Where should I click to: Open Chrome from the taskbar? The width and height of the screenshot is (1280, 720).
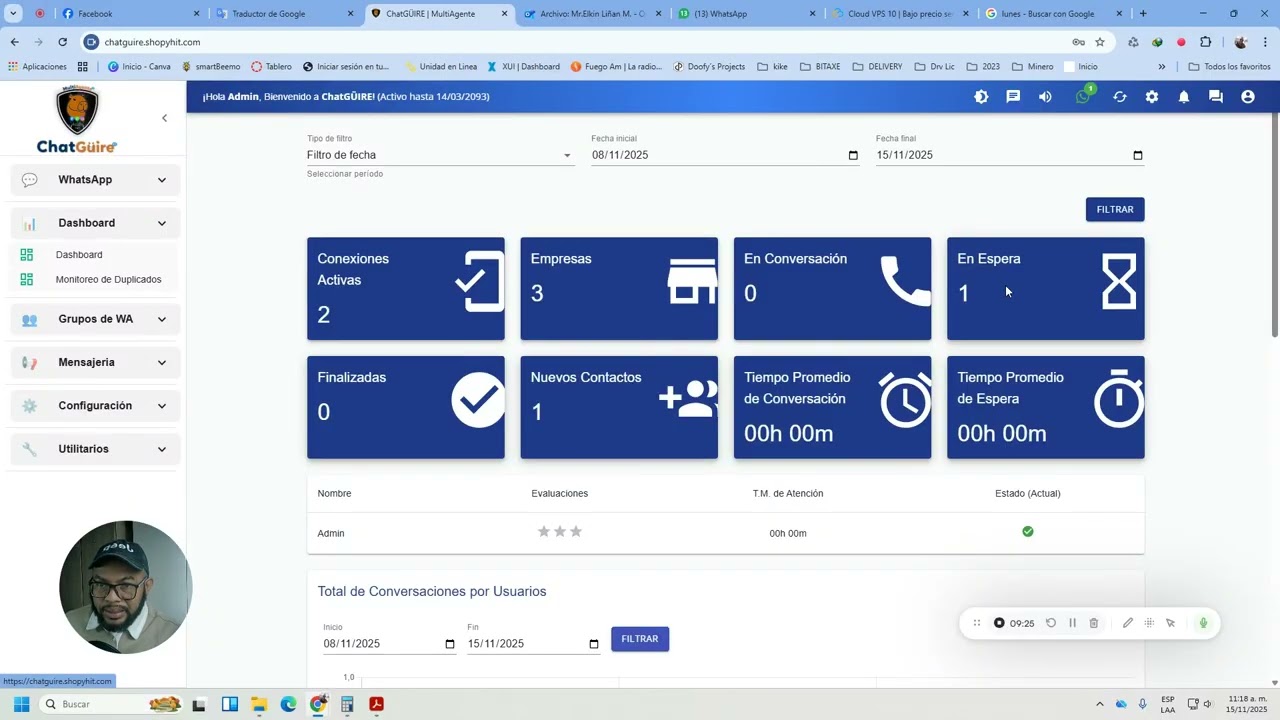point(318,704)
